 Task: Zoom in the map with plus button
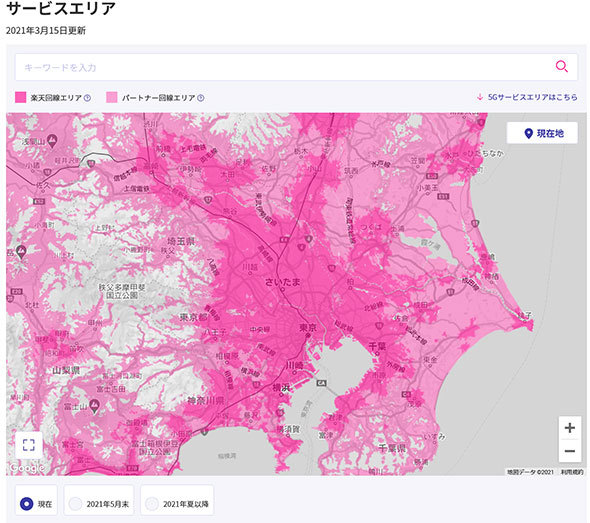pos(570,428)
